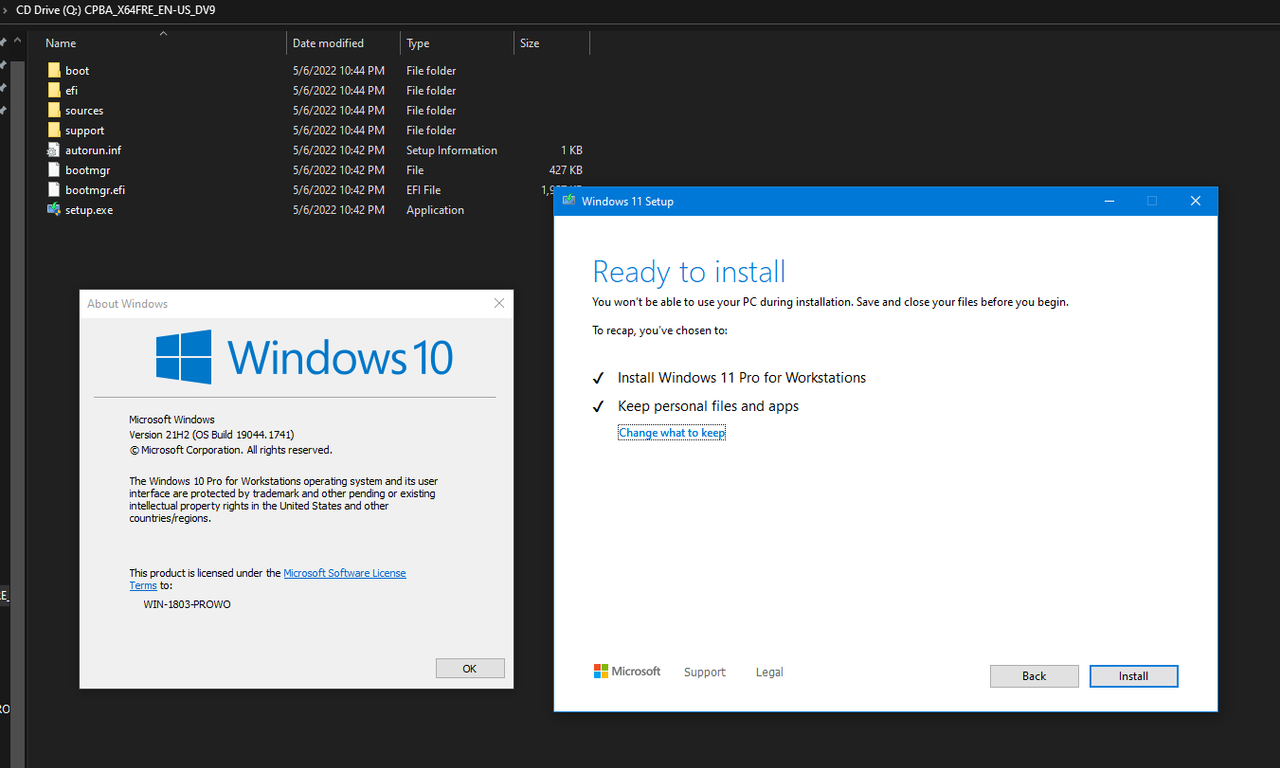Click the Microsoft logo in Setup window
This screenshot has width=1280, height=768.
pos(627,672)
